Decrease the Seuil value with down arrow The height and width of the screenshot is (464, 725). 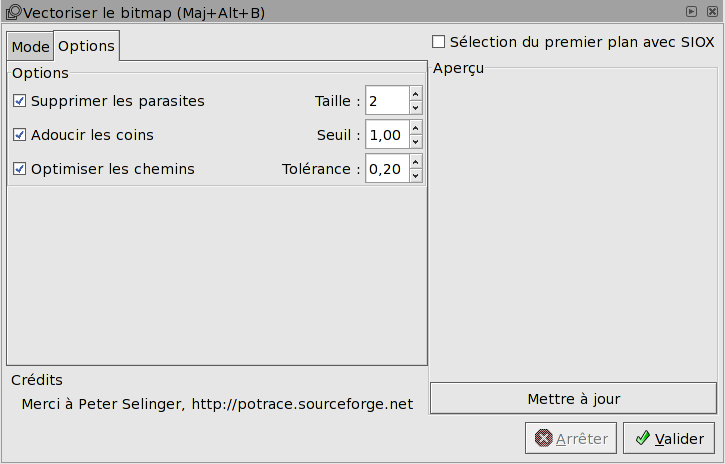(x=416, y=142)
